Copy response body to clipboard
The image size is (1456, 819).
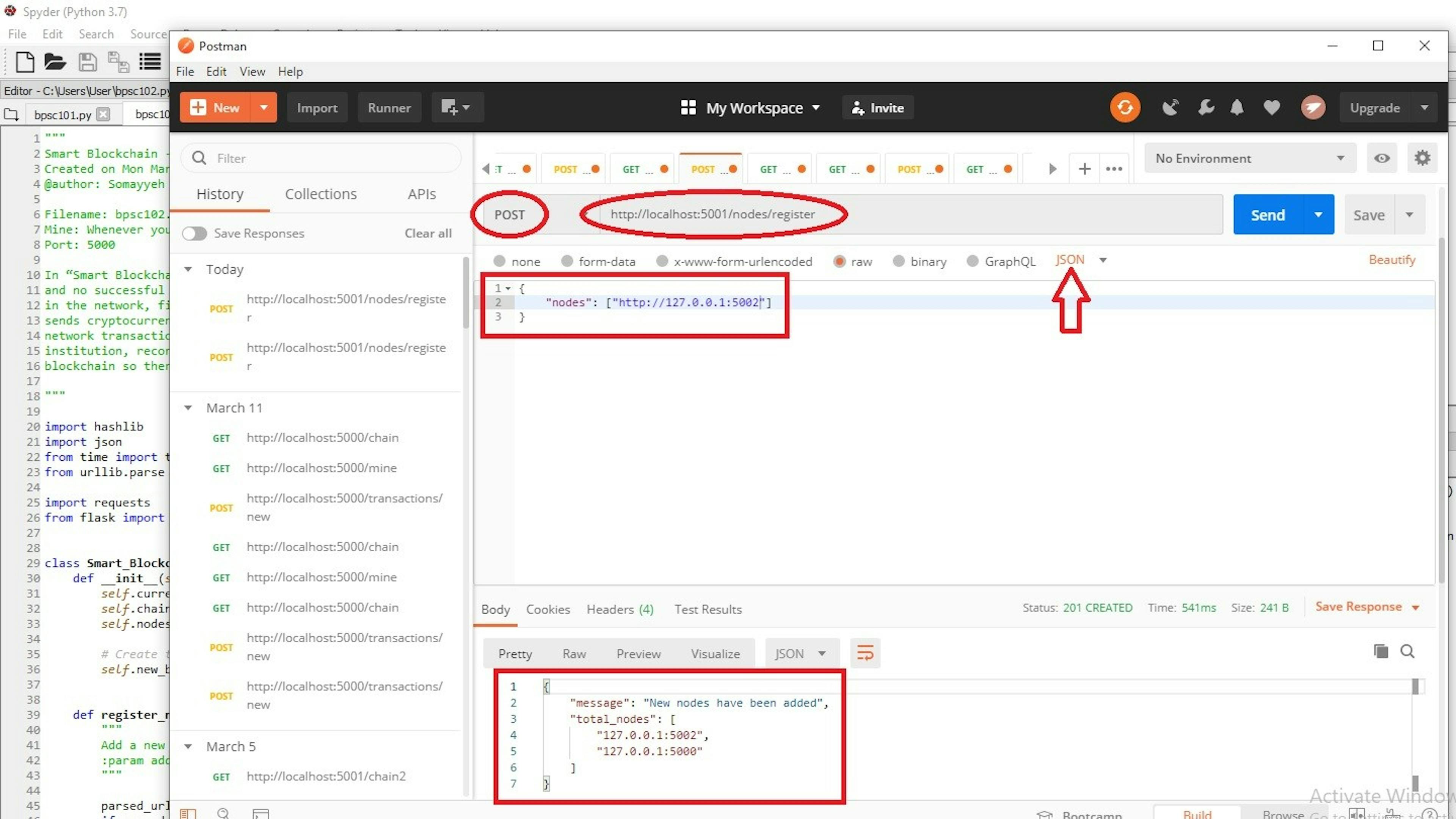tap(1381, 651)
